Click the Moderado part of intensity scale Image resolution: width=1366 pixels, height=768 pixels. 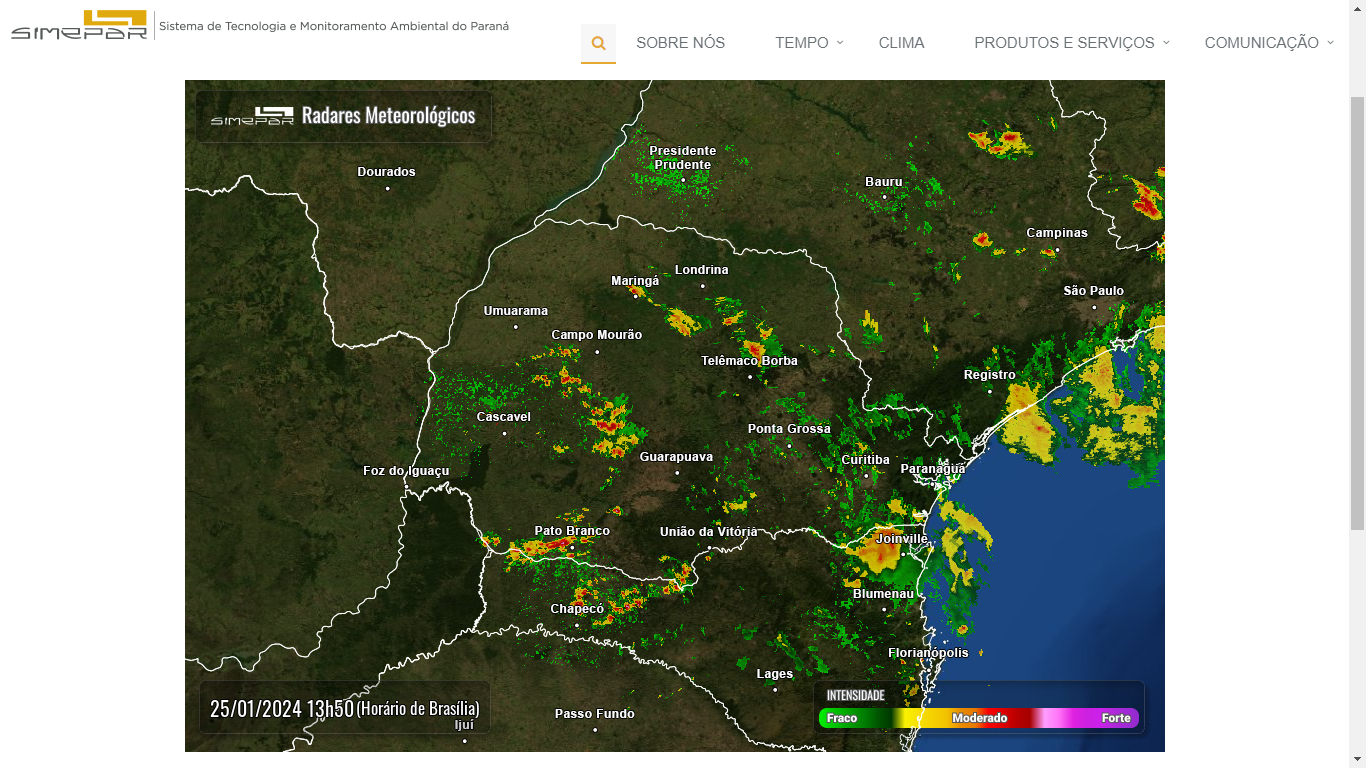pos(979,718)
